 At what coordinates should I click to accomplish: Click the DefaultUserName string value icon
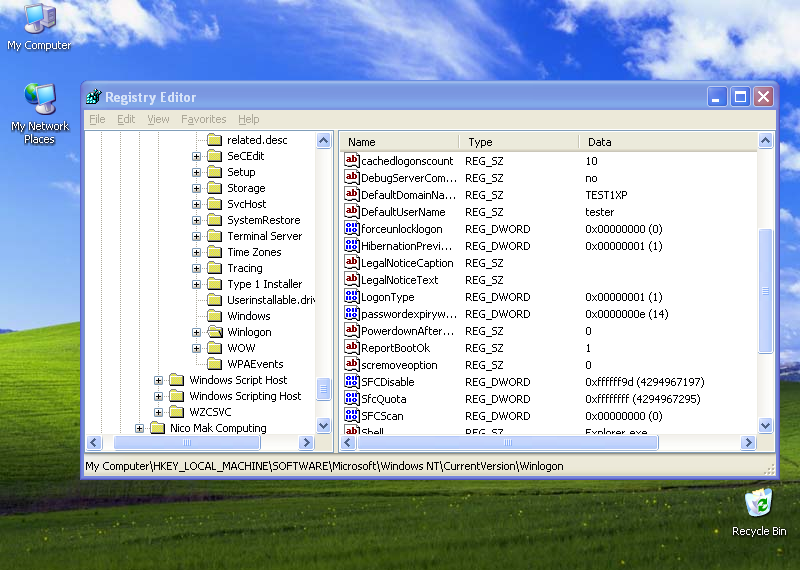pyautogui.click(x=352, y=211)
